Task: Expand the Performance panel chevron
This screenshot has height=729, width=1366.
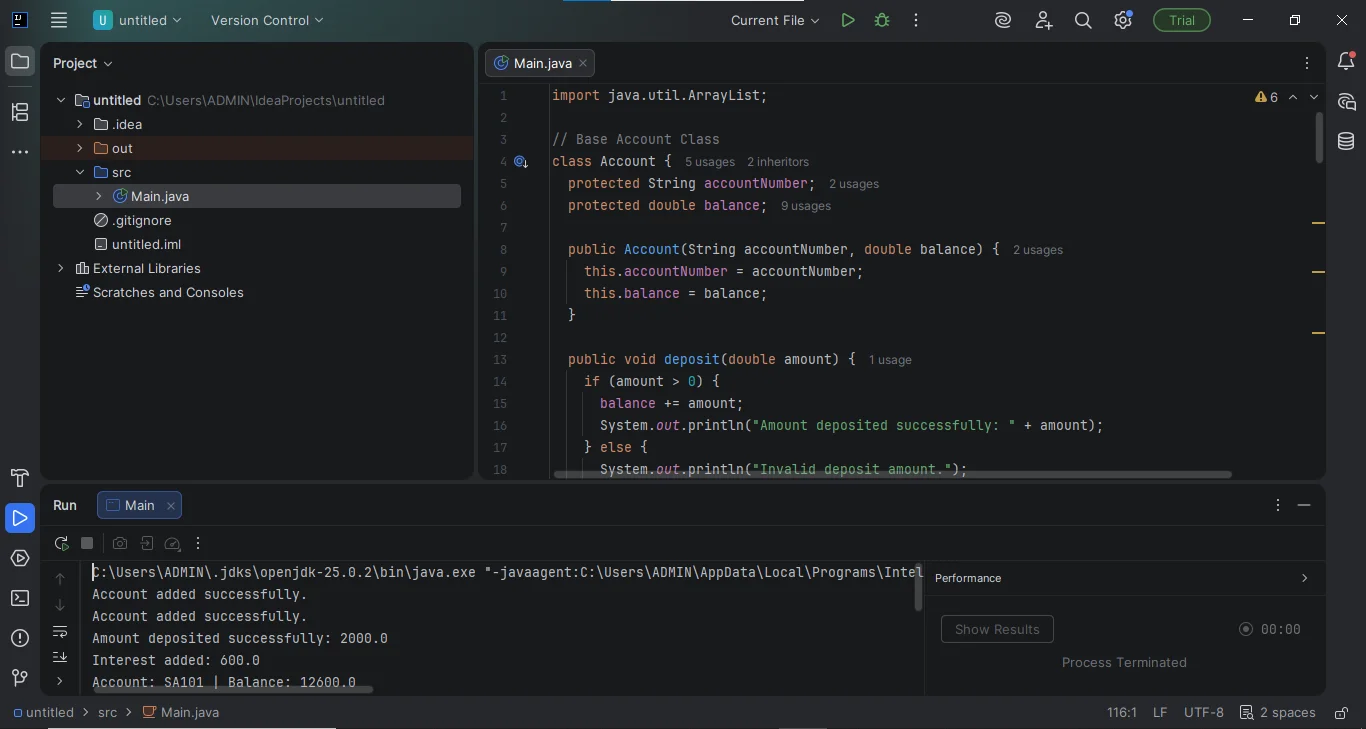Action: click(x=1304, y=578)
